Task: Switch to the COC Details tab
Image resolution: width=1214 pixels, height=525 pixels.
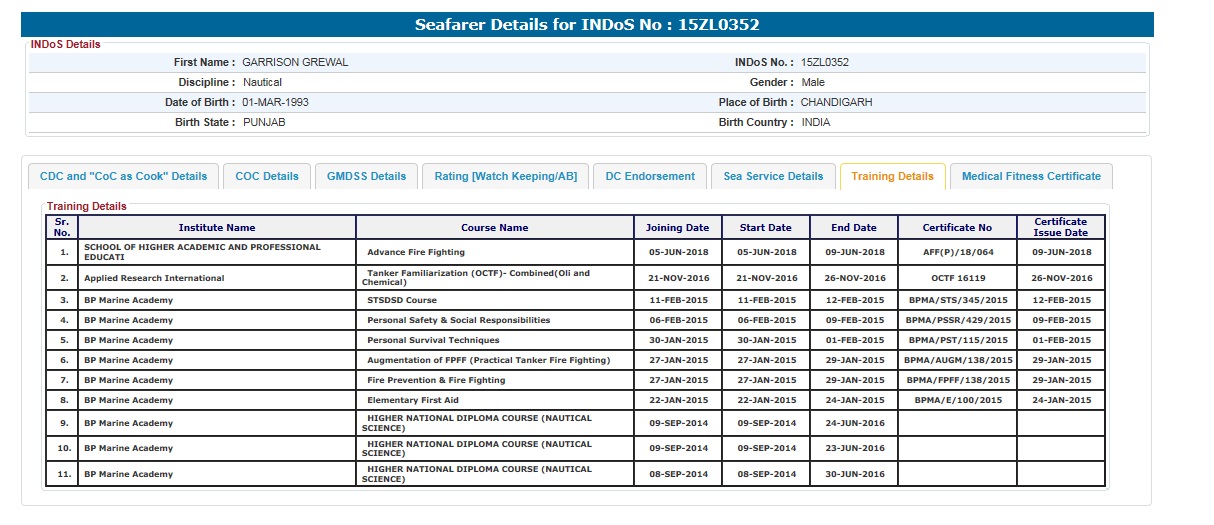Action: click(x=267, y=176)
